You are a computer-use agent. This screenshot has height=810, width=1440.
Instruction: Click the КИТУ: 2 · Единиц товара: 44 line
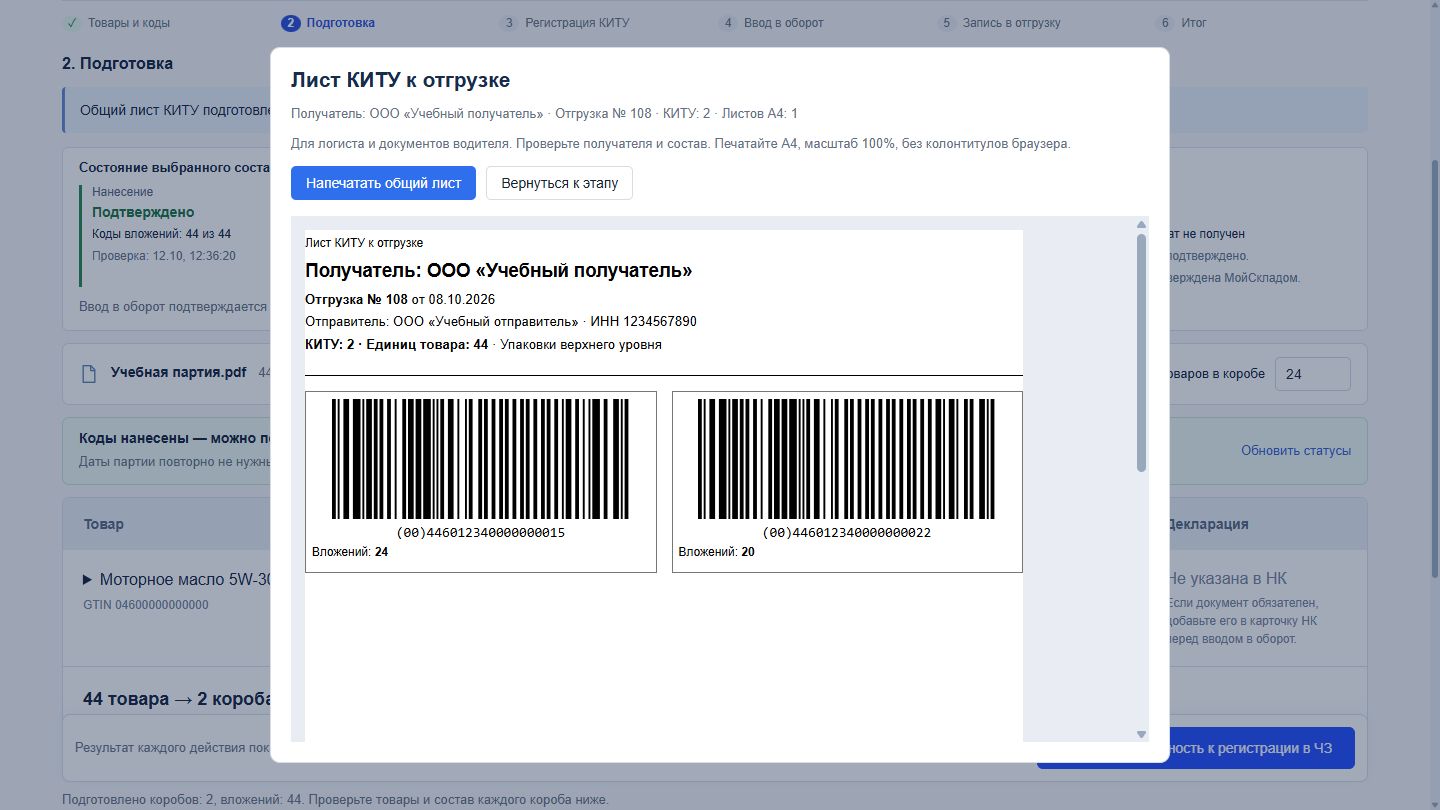[x=483, y=345]
